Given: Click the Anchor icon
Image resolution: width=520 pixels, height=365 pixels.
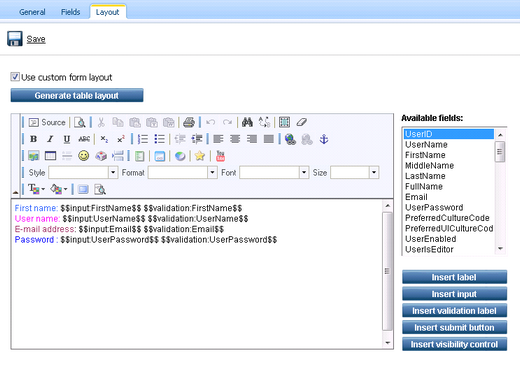Looking at the screenshot, I should (324, 139).
